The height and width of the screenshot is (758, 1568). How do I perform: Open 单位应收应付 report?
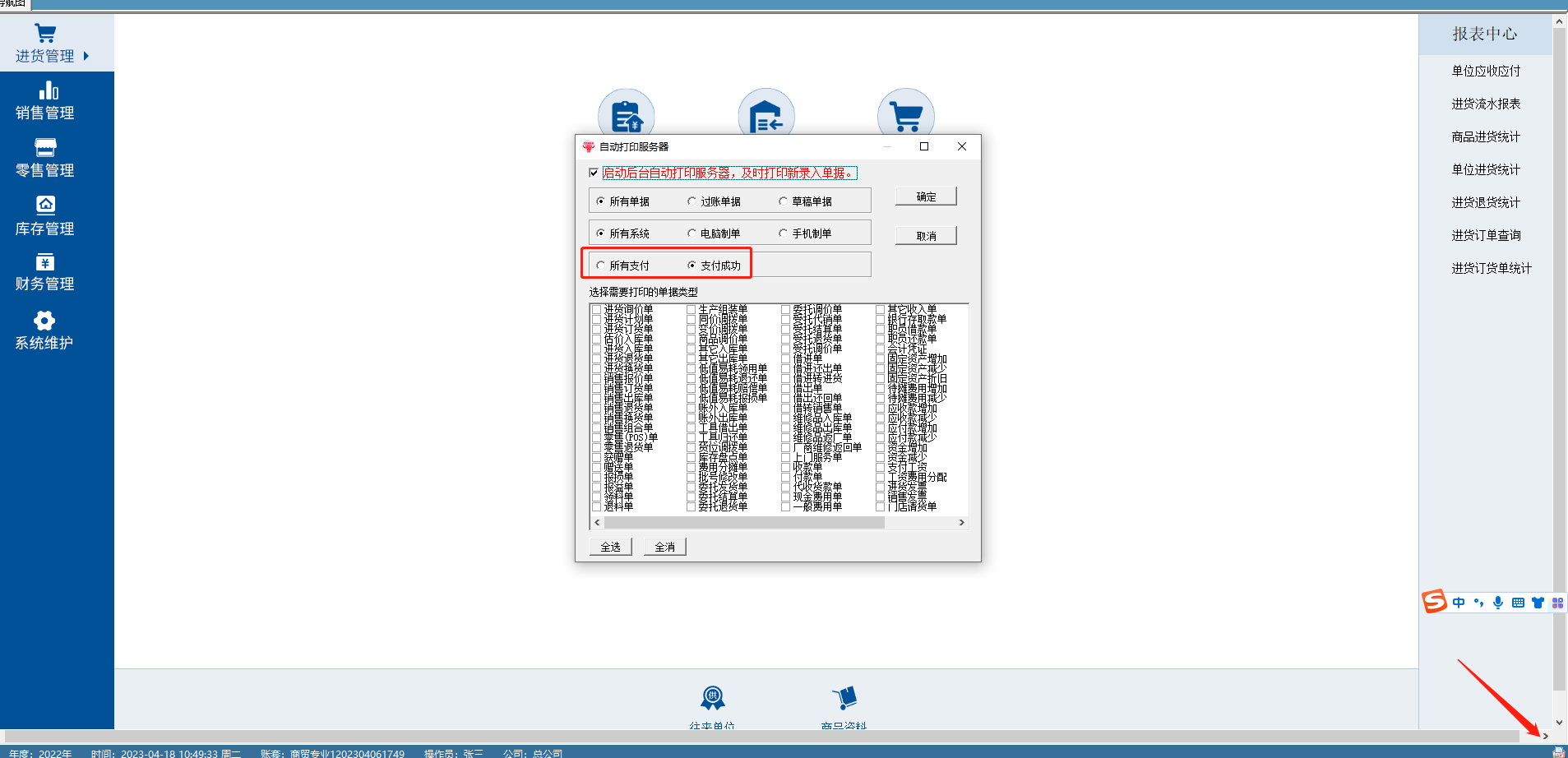[1486, 71]
